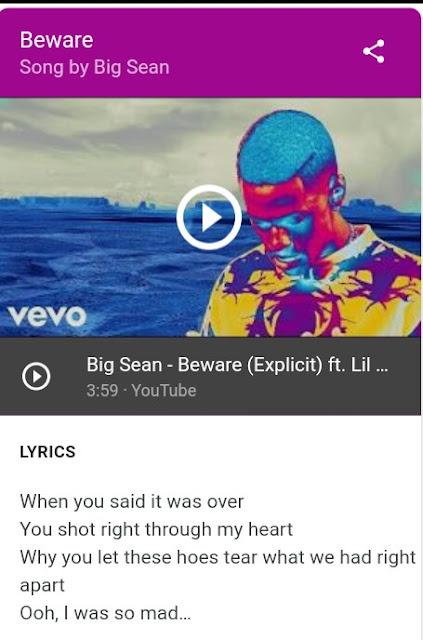Select the 'Beware' song title heading
This screenshot has width=423, height=640.
56,40
